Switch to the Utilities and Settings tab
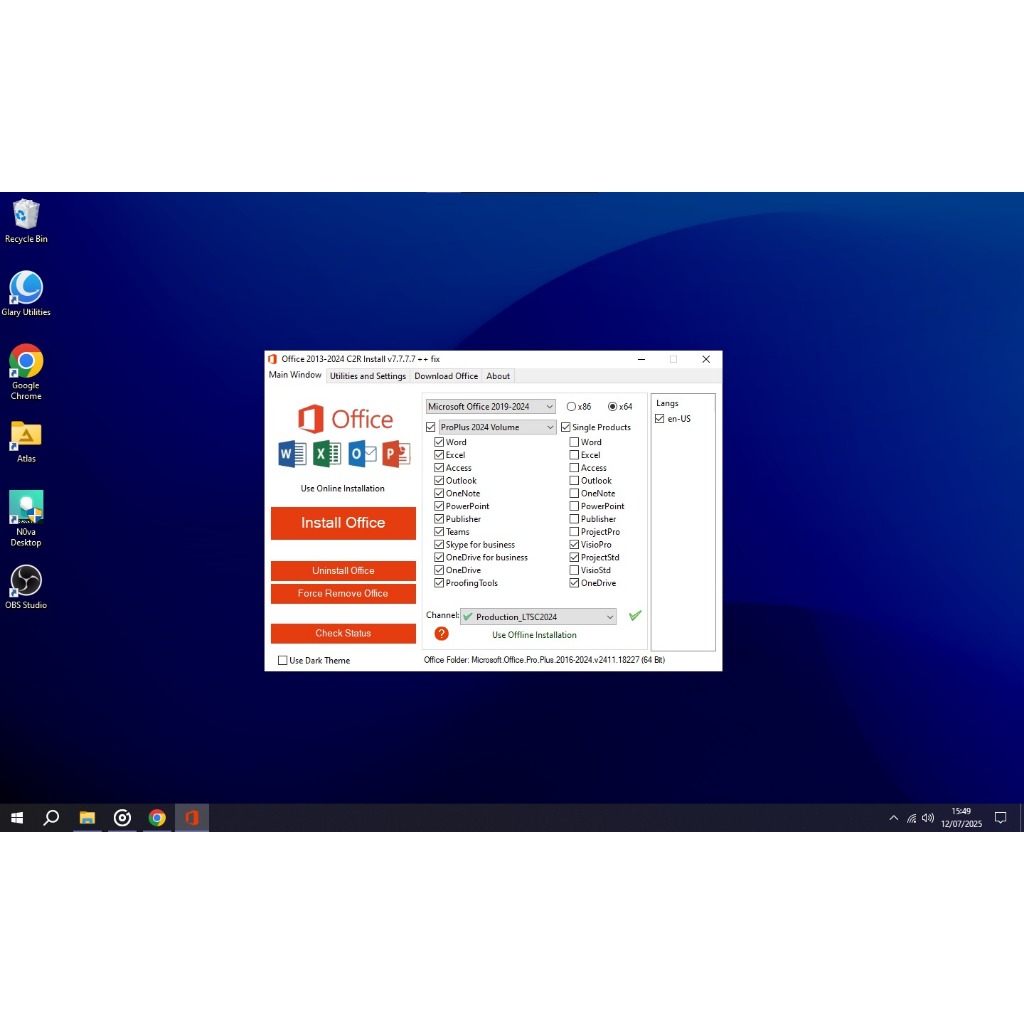 coord(368,375)
